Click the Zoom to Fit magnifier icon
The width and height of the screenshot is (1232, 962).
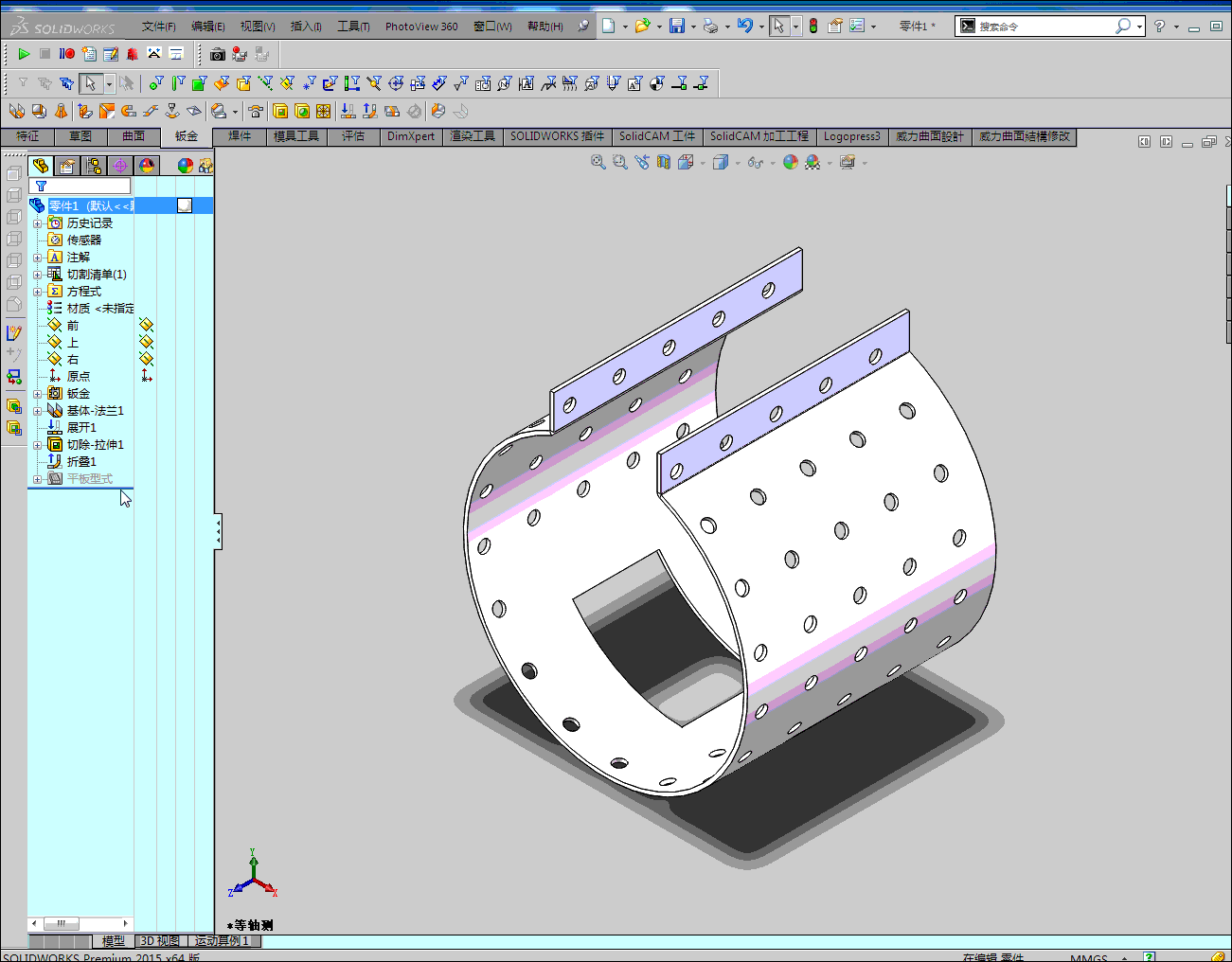pos(598,163)
